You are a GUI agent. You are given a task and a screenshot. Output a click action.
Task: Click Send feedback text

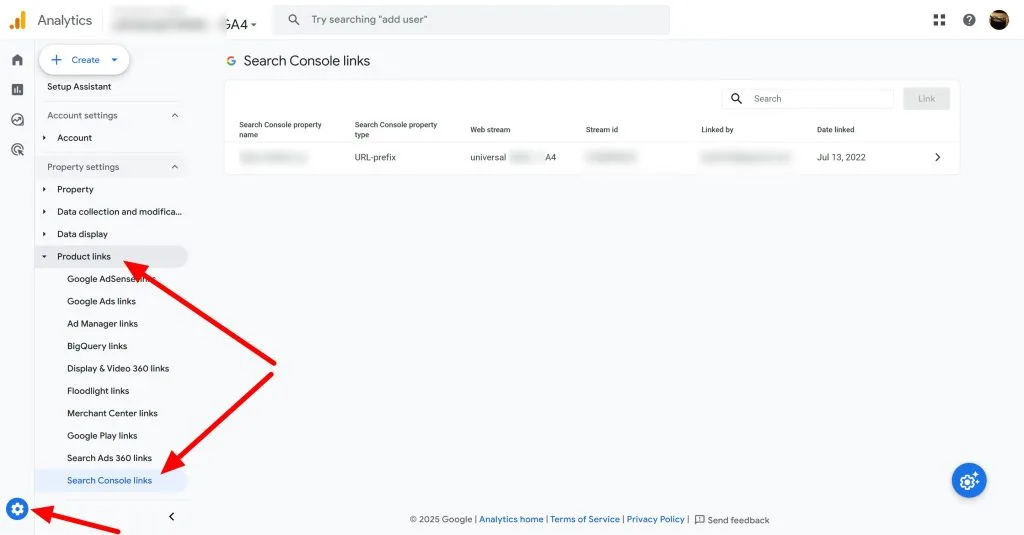(738, 520)
